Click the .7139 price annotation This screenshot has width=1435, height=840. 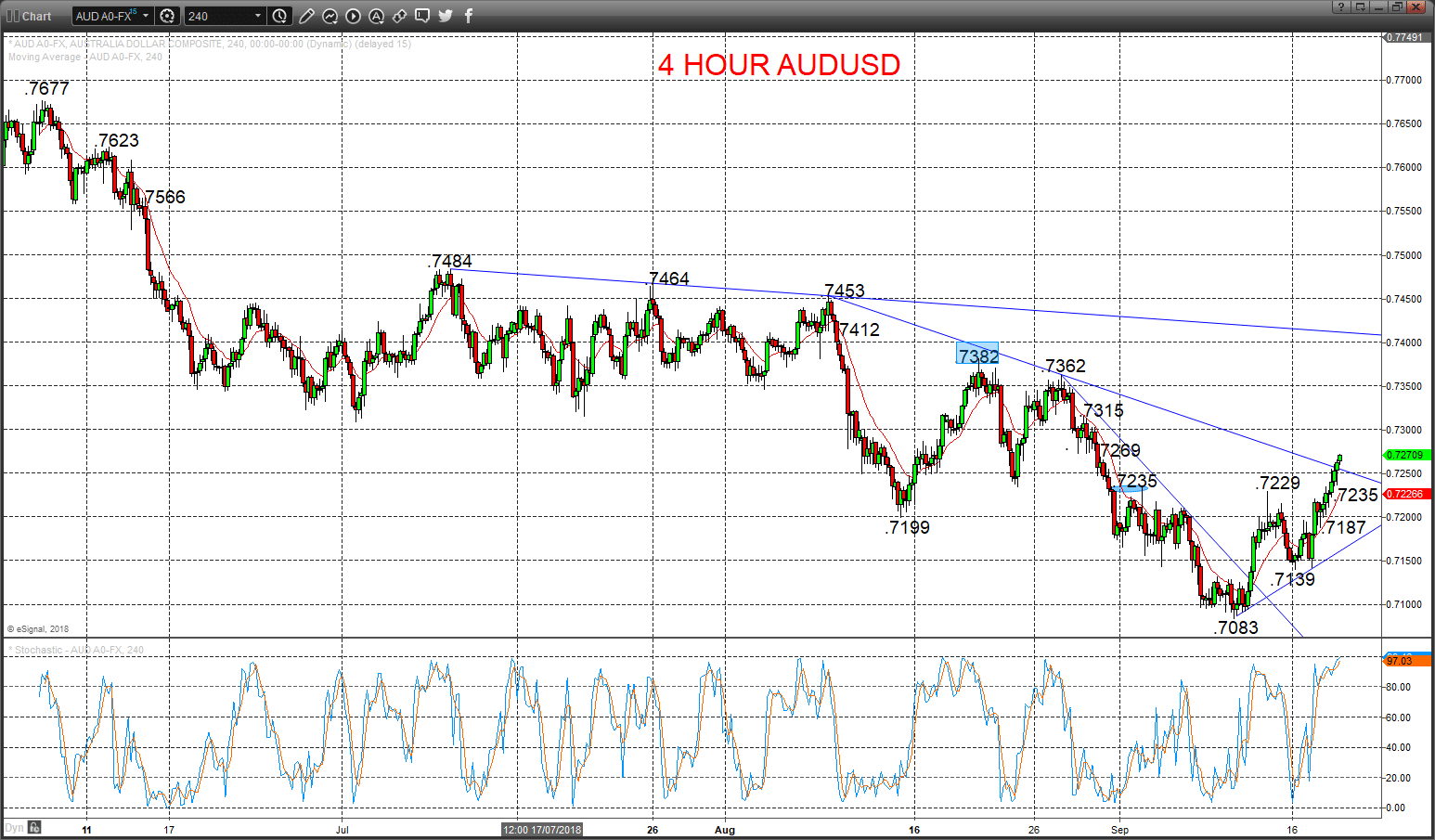coord(1293,579)
